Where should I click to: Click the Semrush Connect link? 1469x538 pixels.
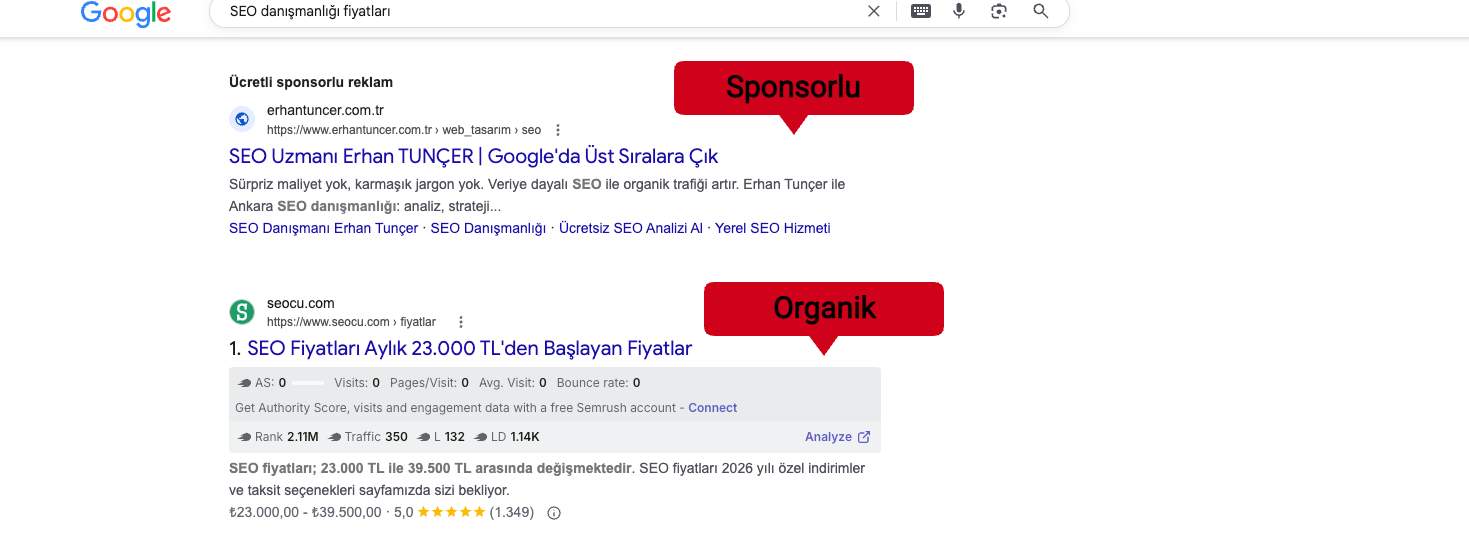point(712,408)
